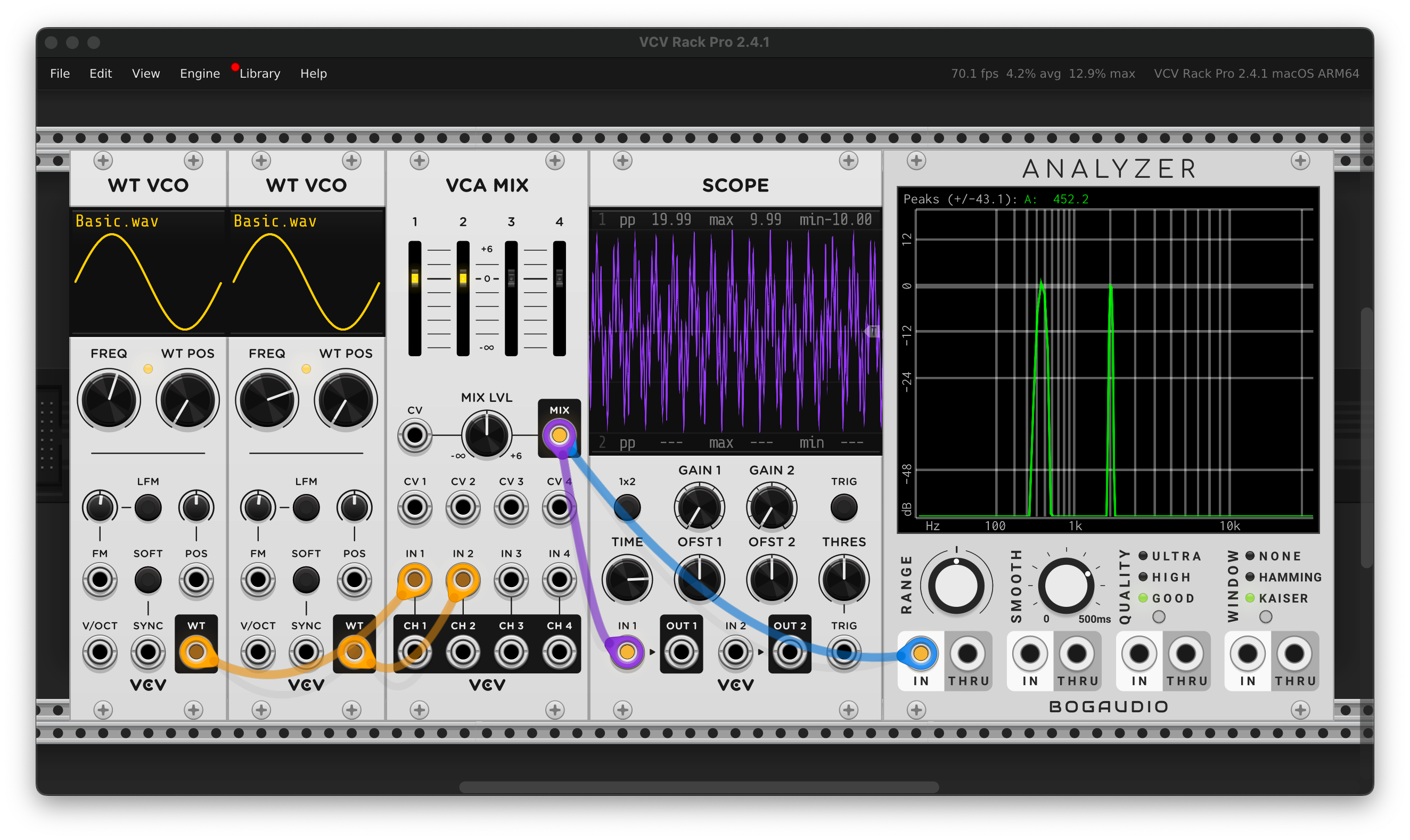Click the Analyzer first channel IN jack
Viewport: 1410px width, 840px height.
[x=921, y=654]
